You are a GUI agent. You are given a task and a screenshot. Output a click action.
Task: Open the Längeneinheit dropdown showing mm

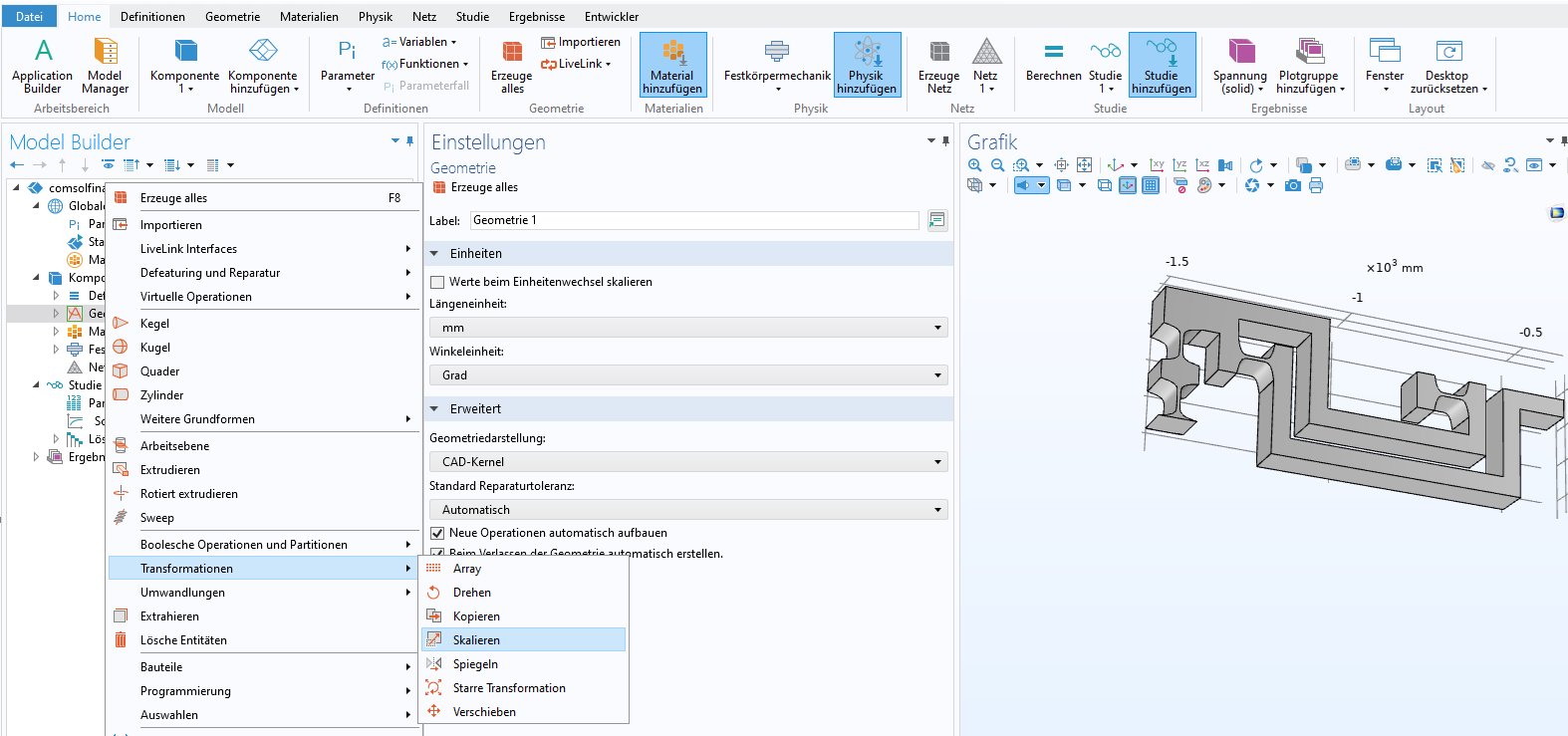[687, 328]
